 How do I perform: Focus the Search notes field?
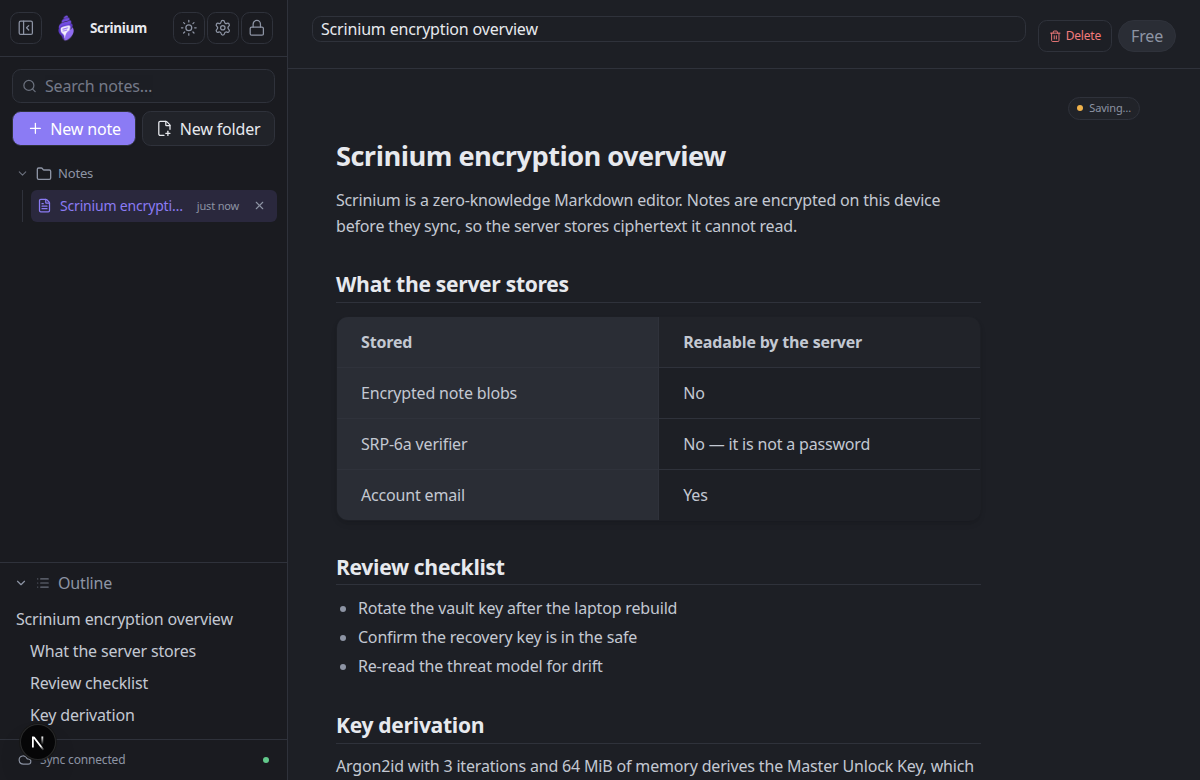143,86
